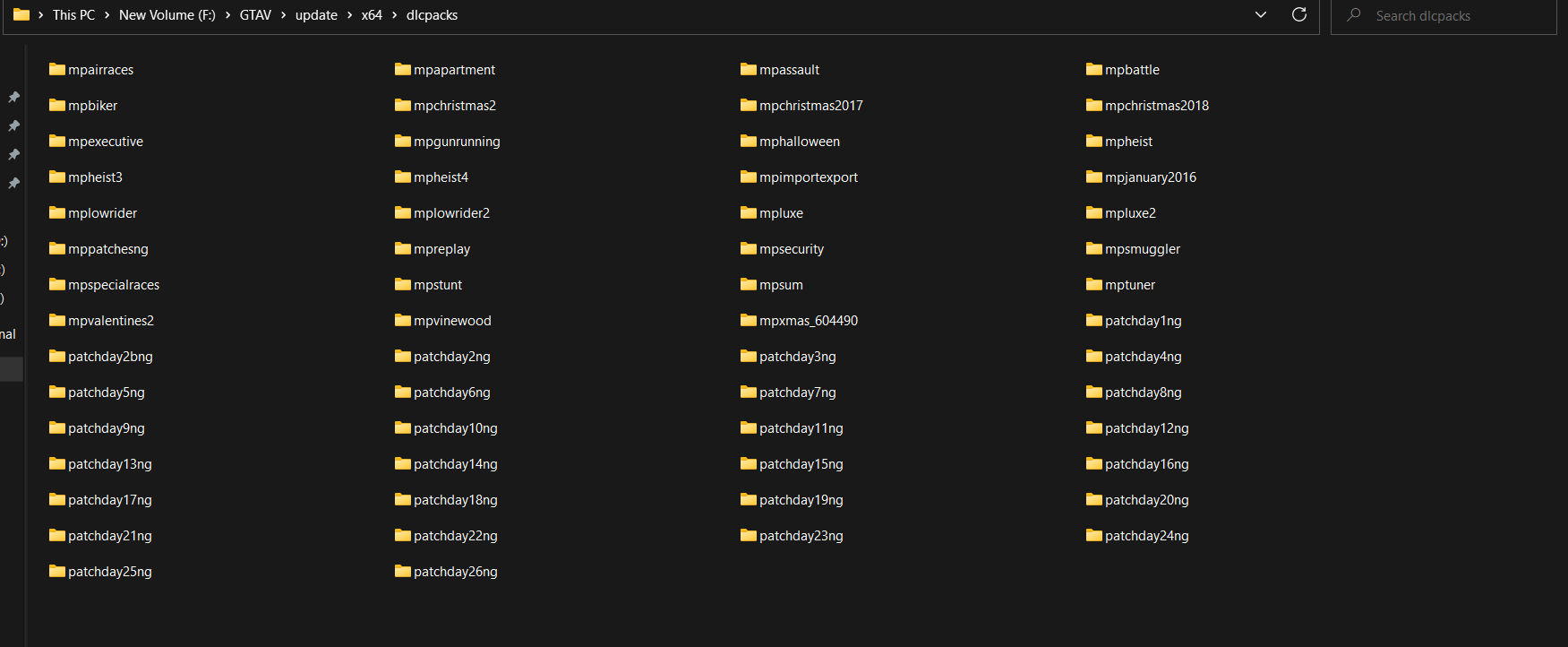Go to New Volume (F:) breadcrumb
The height and width of the screenshot is (647, 1568).
click(167, 15)
